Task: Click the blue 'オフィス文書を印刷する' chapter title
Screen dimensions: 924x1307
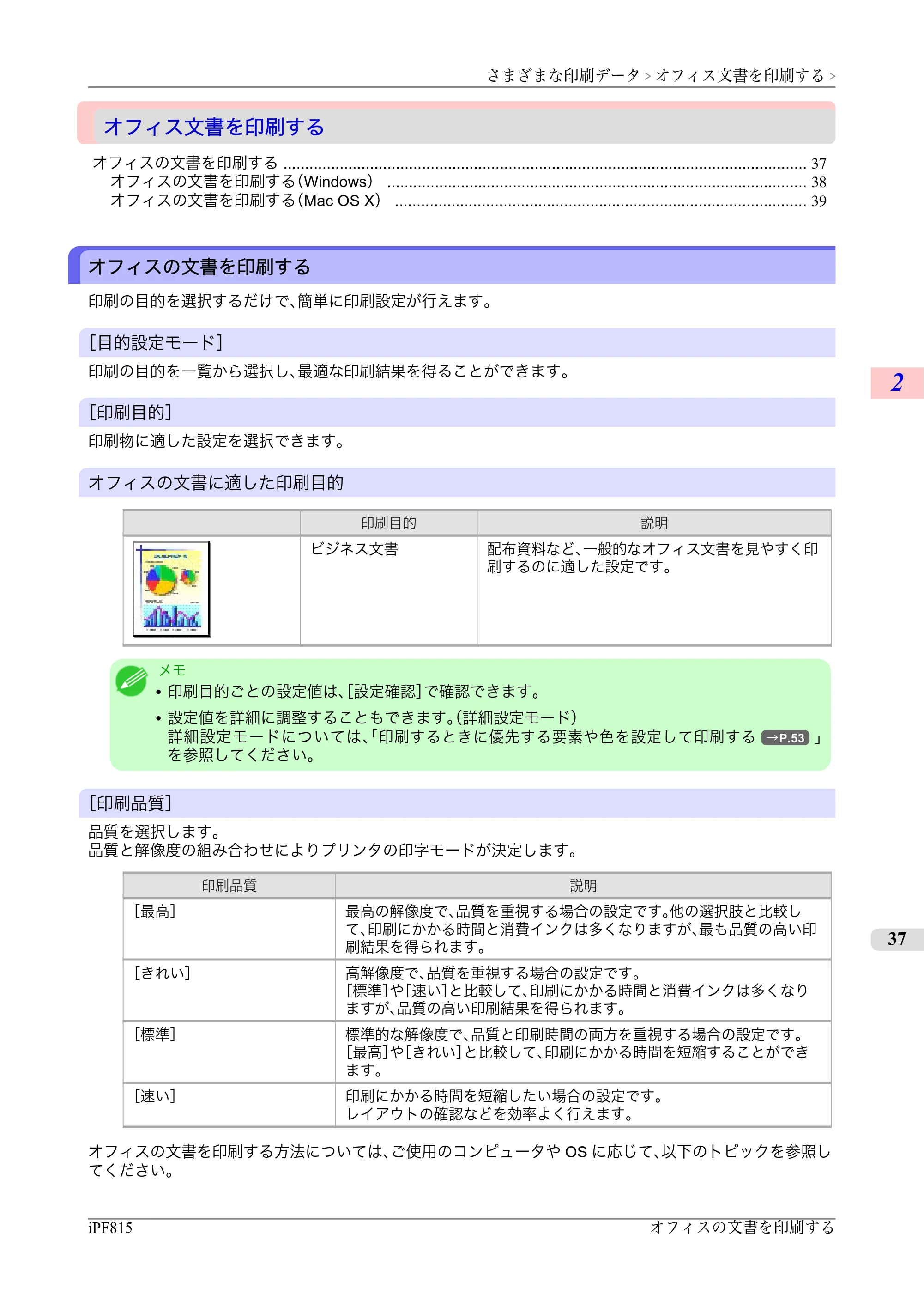Action: click(214, 127)
